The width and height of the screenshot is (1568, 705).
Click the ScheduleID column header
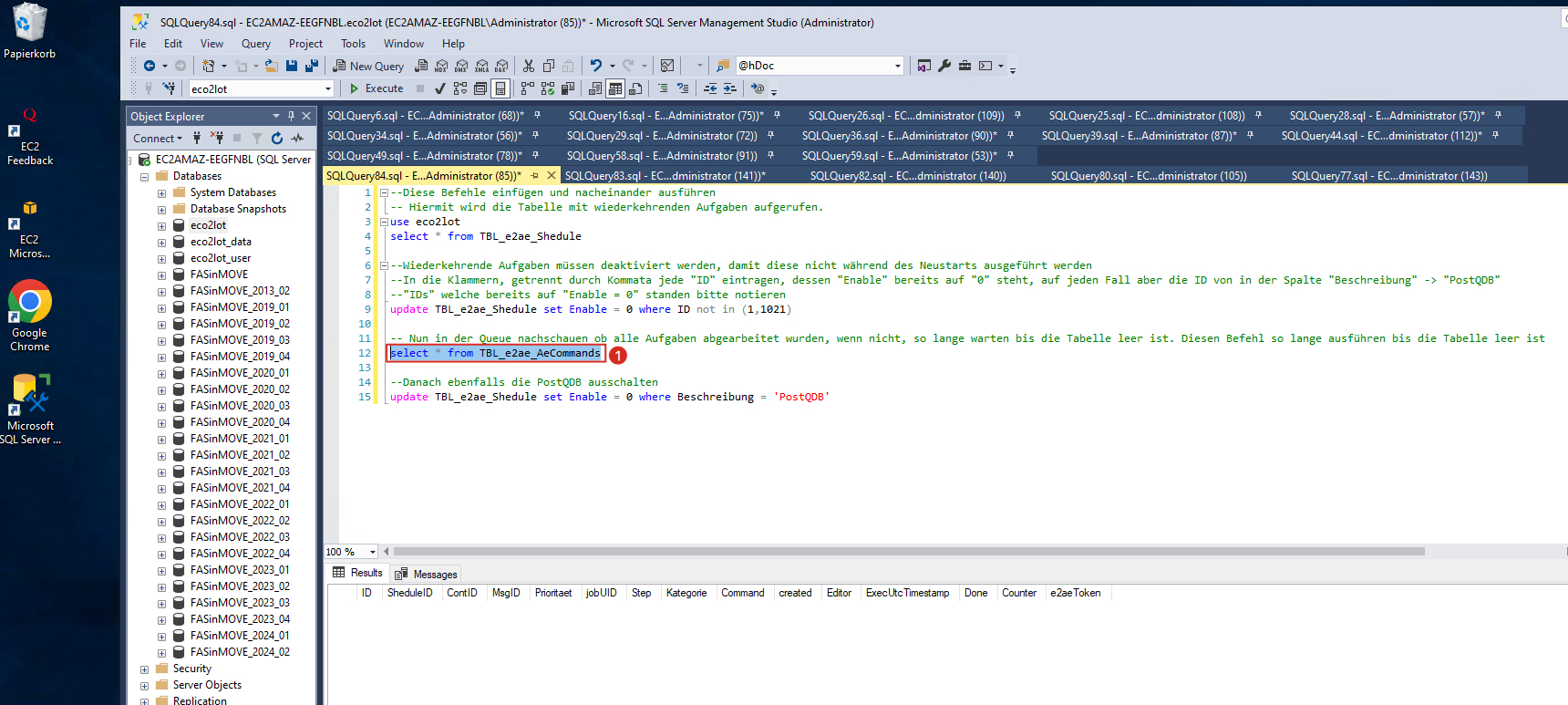410,593
